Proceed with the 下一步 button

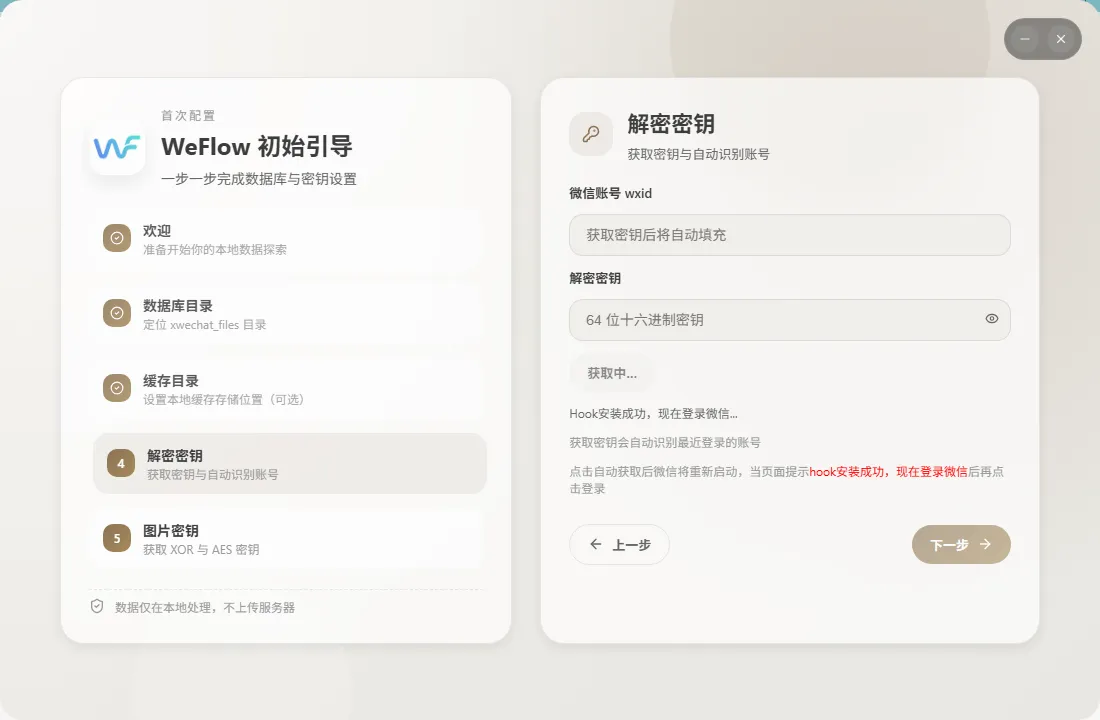[x=961, y=545]
